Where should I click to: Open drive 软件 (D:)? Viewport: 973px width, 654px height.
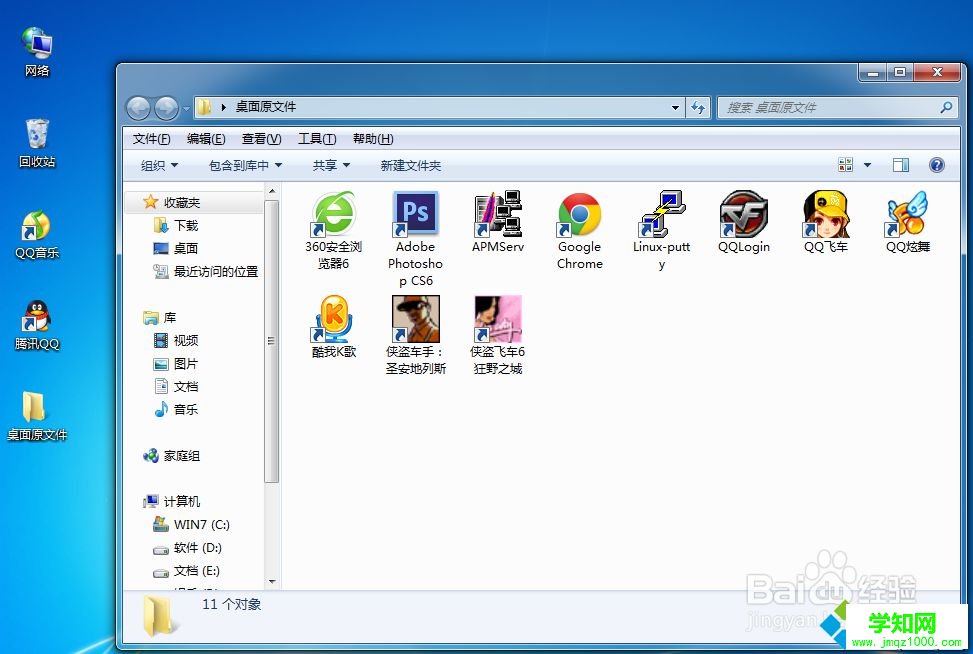click(187, 548)
